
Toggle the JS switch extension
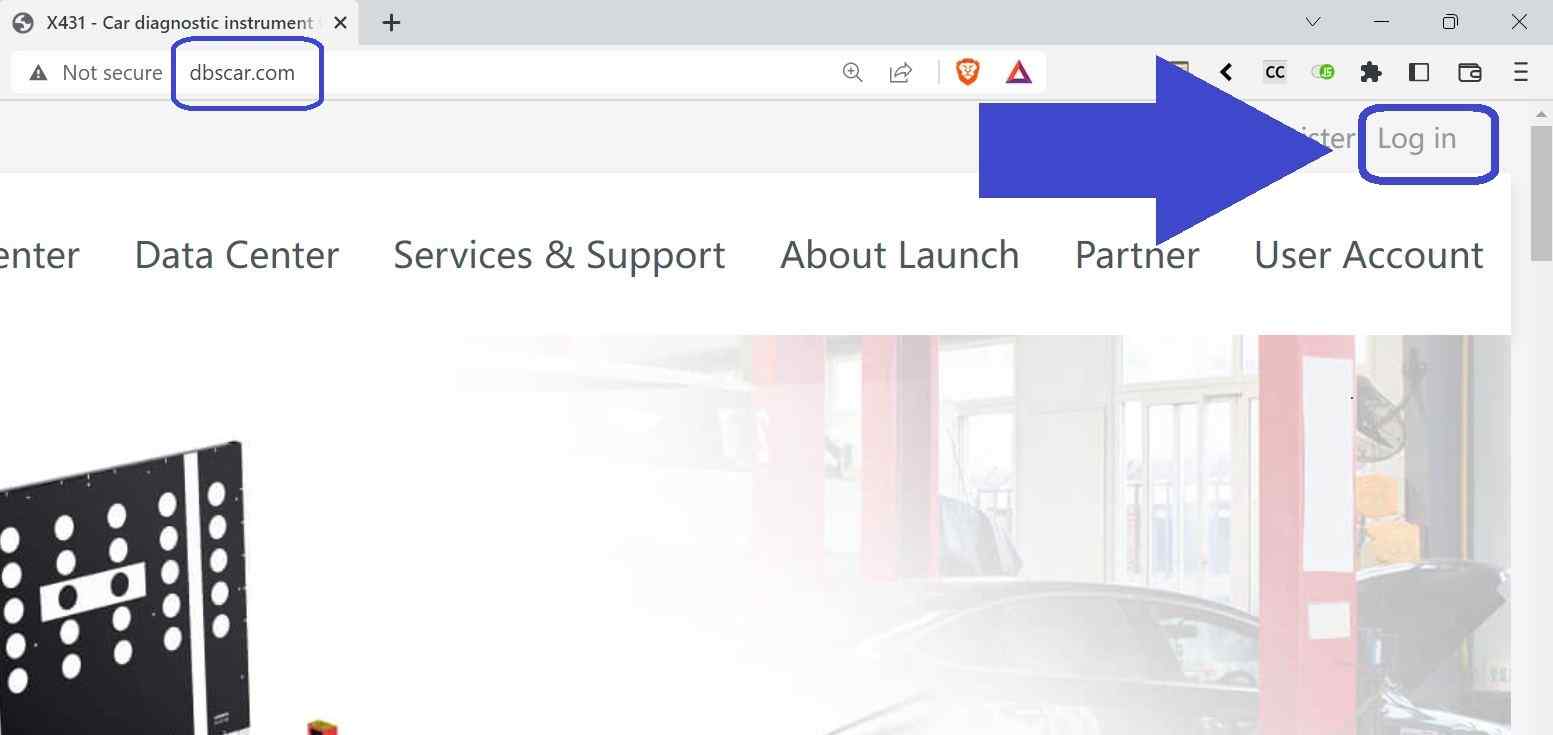(1323, 72)
